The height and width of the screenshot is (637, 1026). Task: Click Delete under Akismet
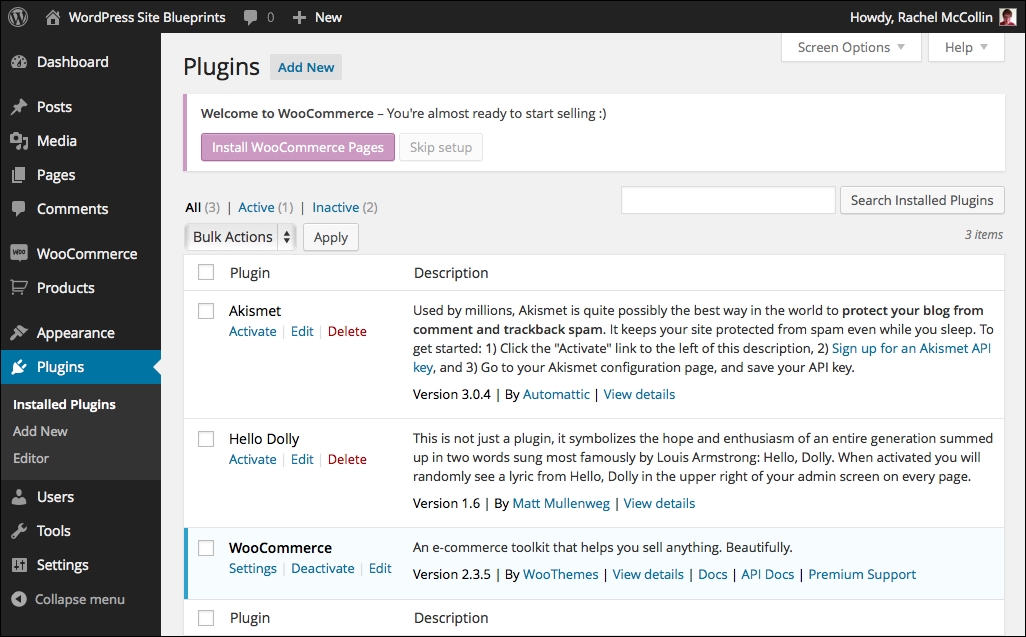[x=347, y=331]
